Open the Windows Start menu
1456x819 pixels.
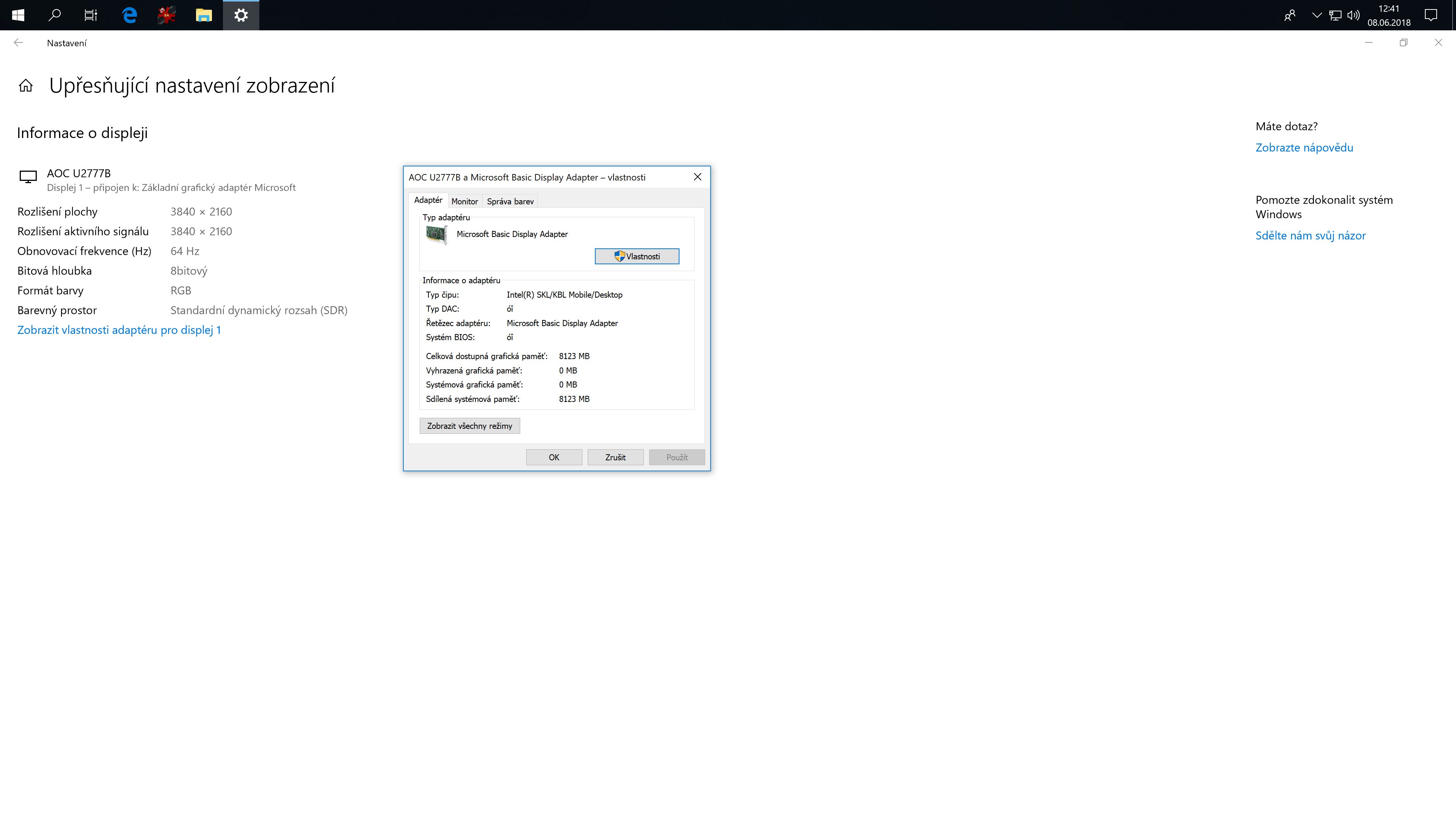point(17,15)
